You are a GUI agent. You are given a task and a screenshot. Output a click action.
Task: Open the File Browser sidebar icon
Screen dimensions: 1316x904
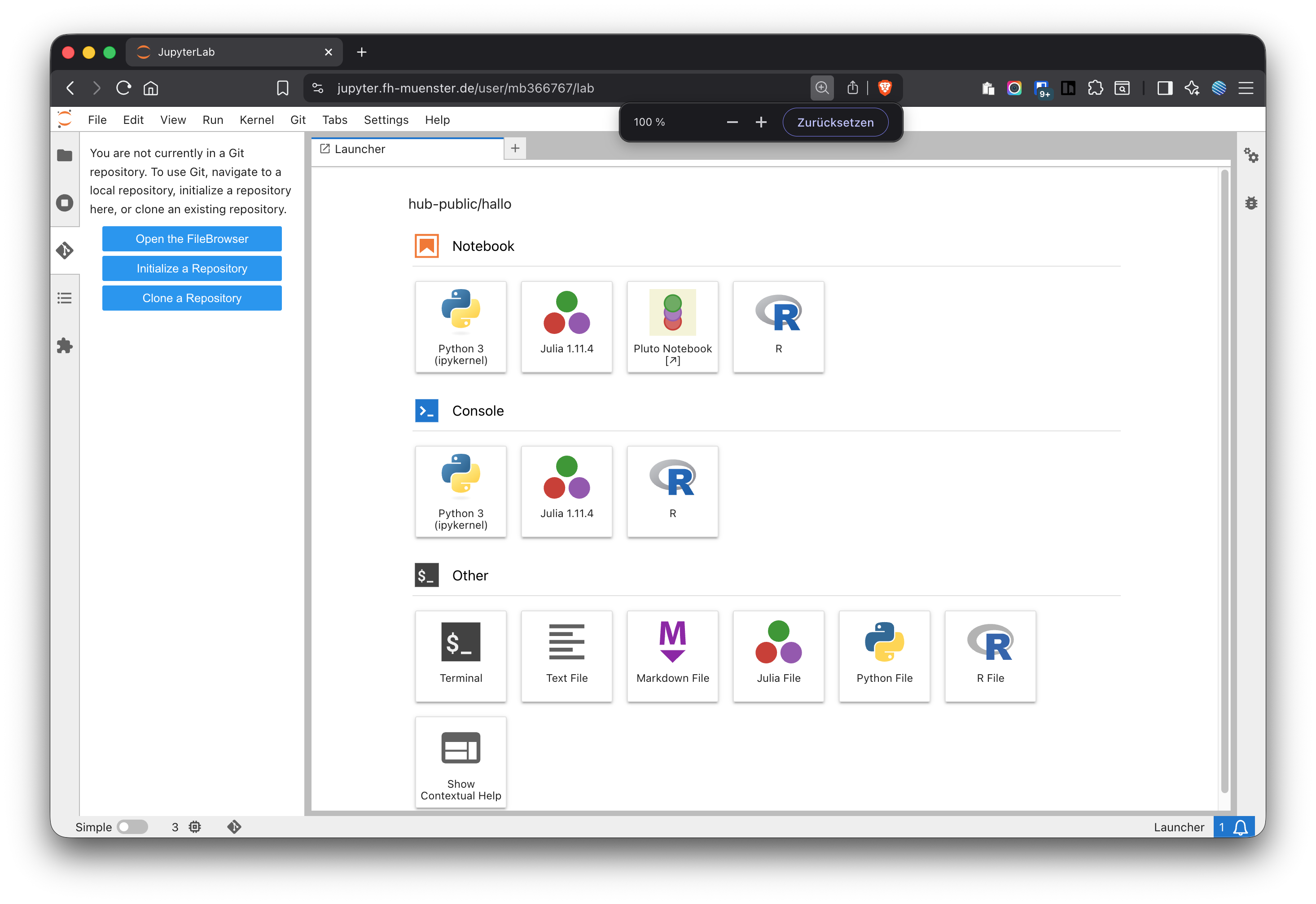pos(65,155)
